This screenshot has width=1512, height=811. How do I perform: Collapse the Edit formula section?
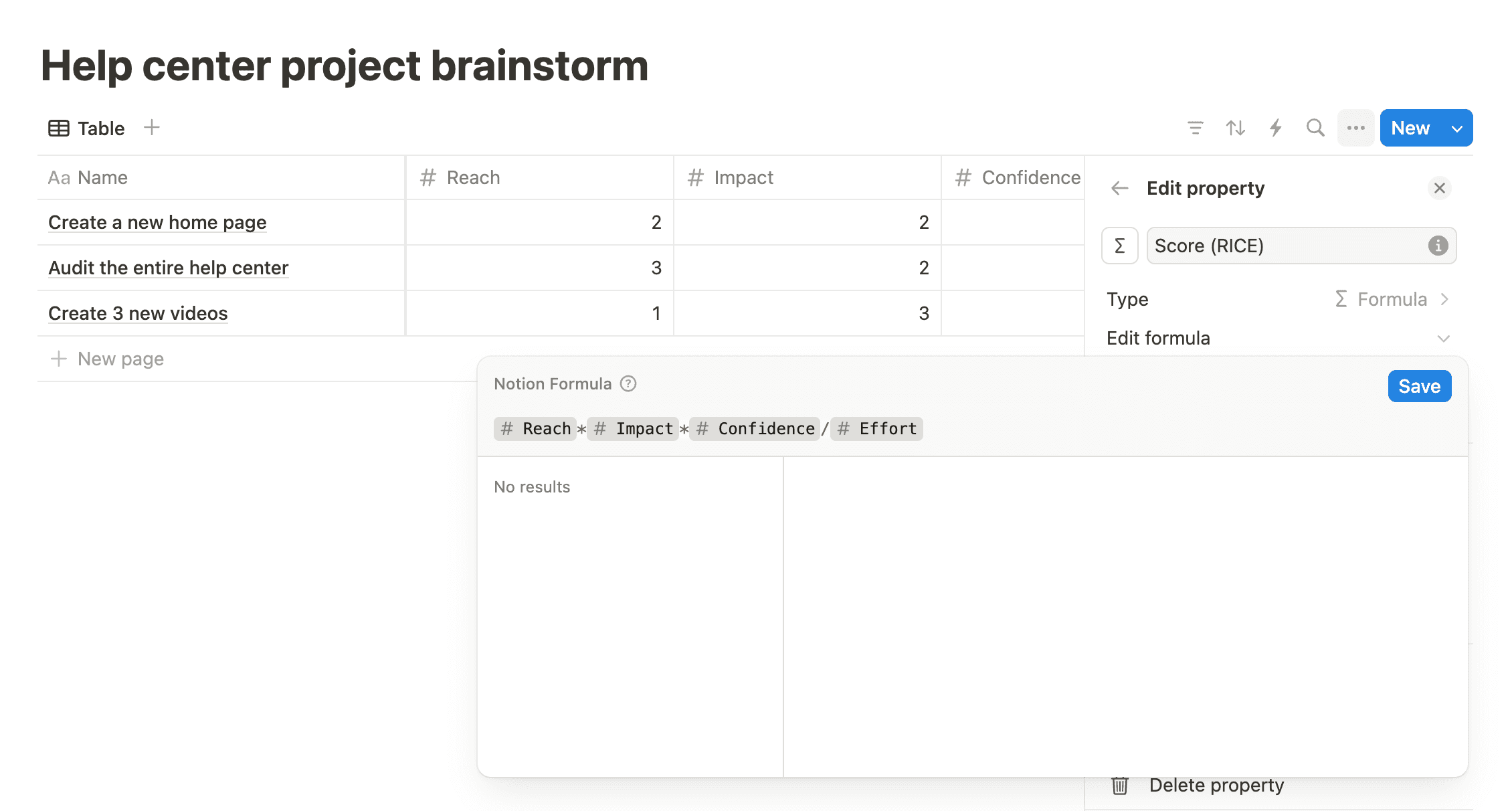tap(1443, 339)
